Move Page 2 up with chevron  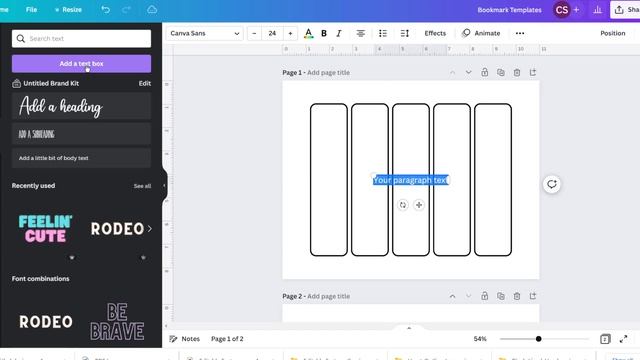click(x=452, y=296)
